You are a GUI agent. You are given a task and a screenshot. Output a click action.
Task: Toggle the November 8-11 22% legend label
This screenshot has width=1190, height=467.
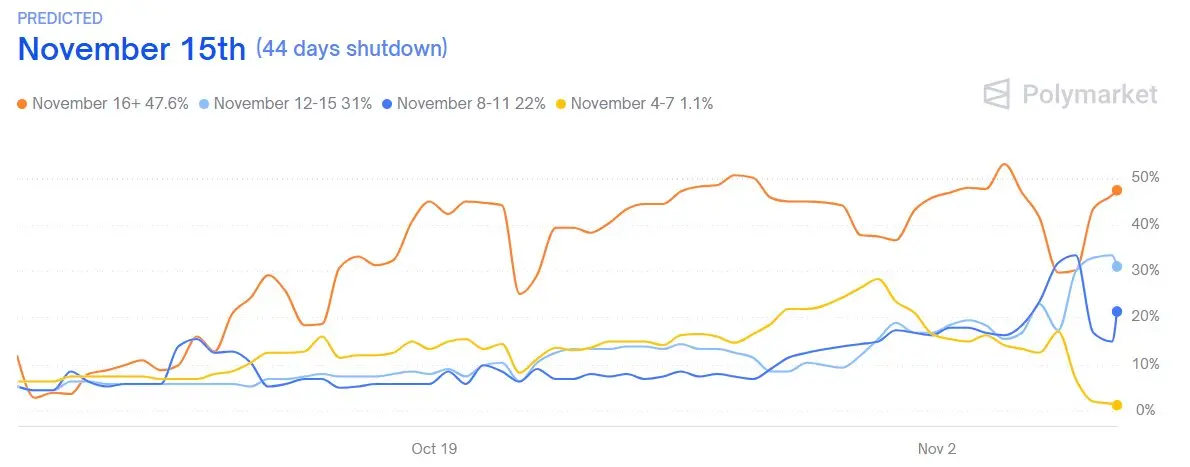[x=471, y=103]
